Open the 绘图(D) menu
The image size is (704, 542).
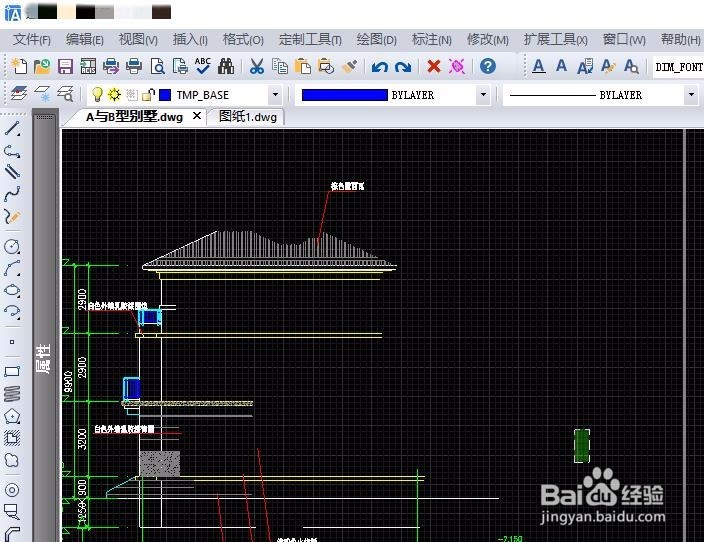click(x=376, y=40)
